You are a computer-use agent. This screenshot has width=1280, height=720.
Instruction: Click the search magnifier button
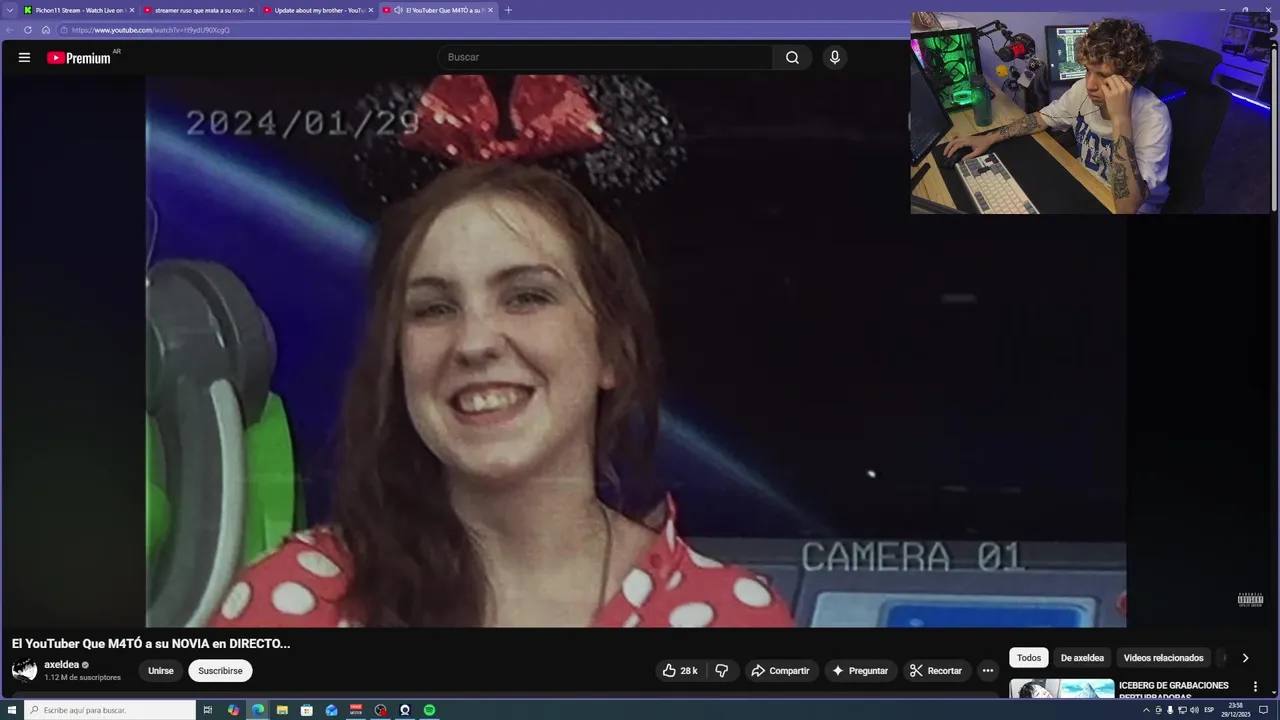[x=792, y=57]
